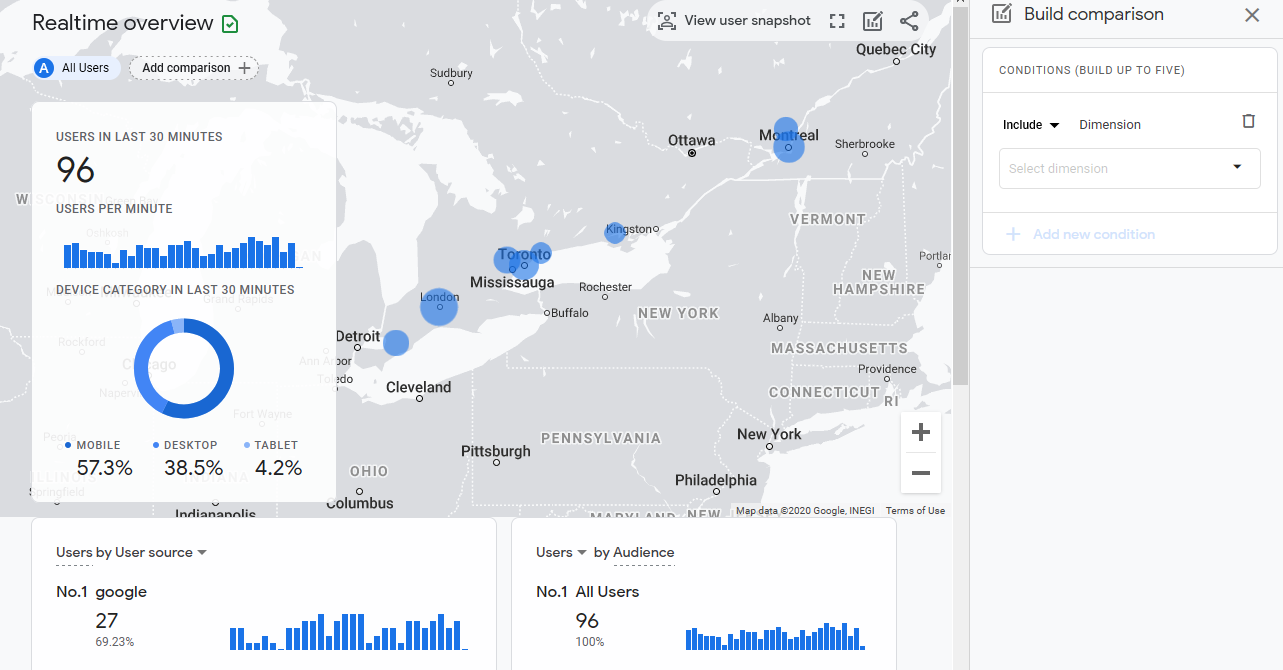1283x670 pixels.
Task: Click the Dimension label in condition row
Action: click(x=1110, y=125)
